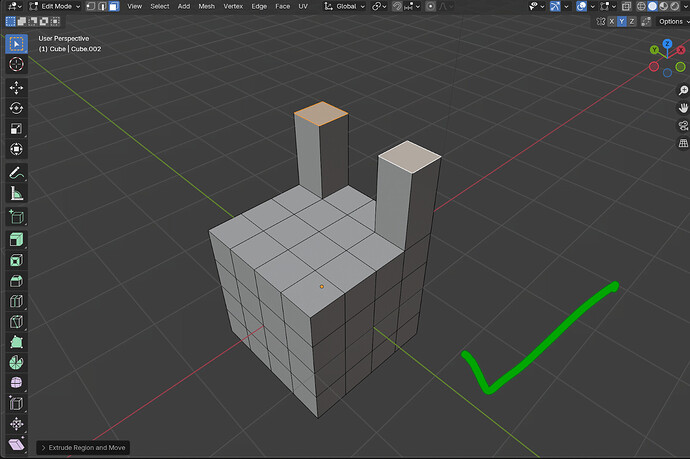
Task: Switch to wireframe viewport shading
Action: click(641, 6)
